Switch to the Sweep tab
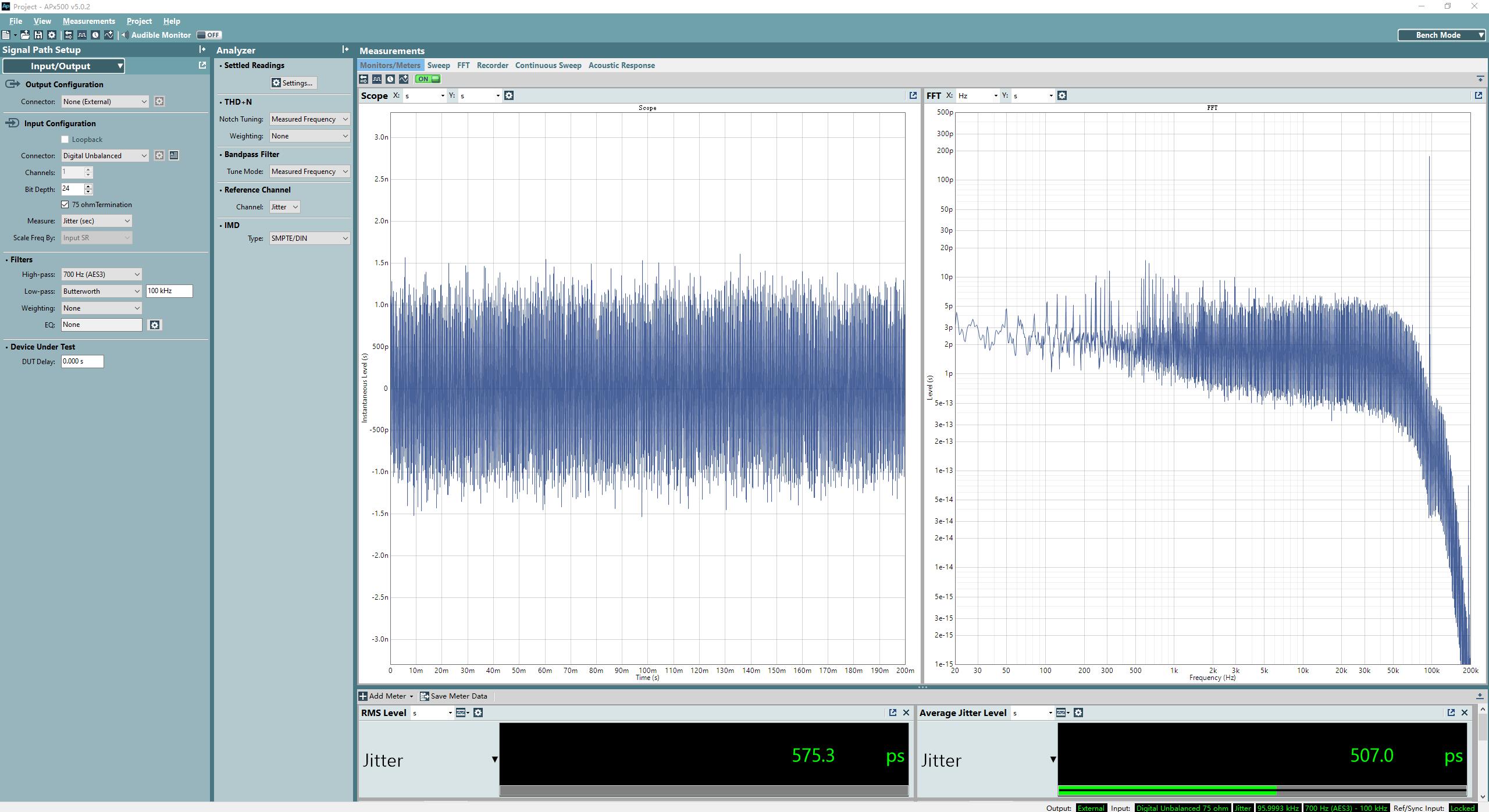This screenshot has width=1489, height=812. pos(437,65)
